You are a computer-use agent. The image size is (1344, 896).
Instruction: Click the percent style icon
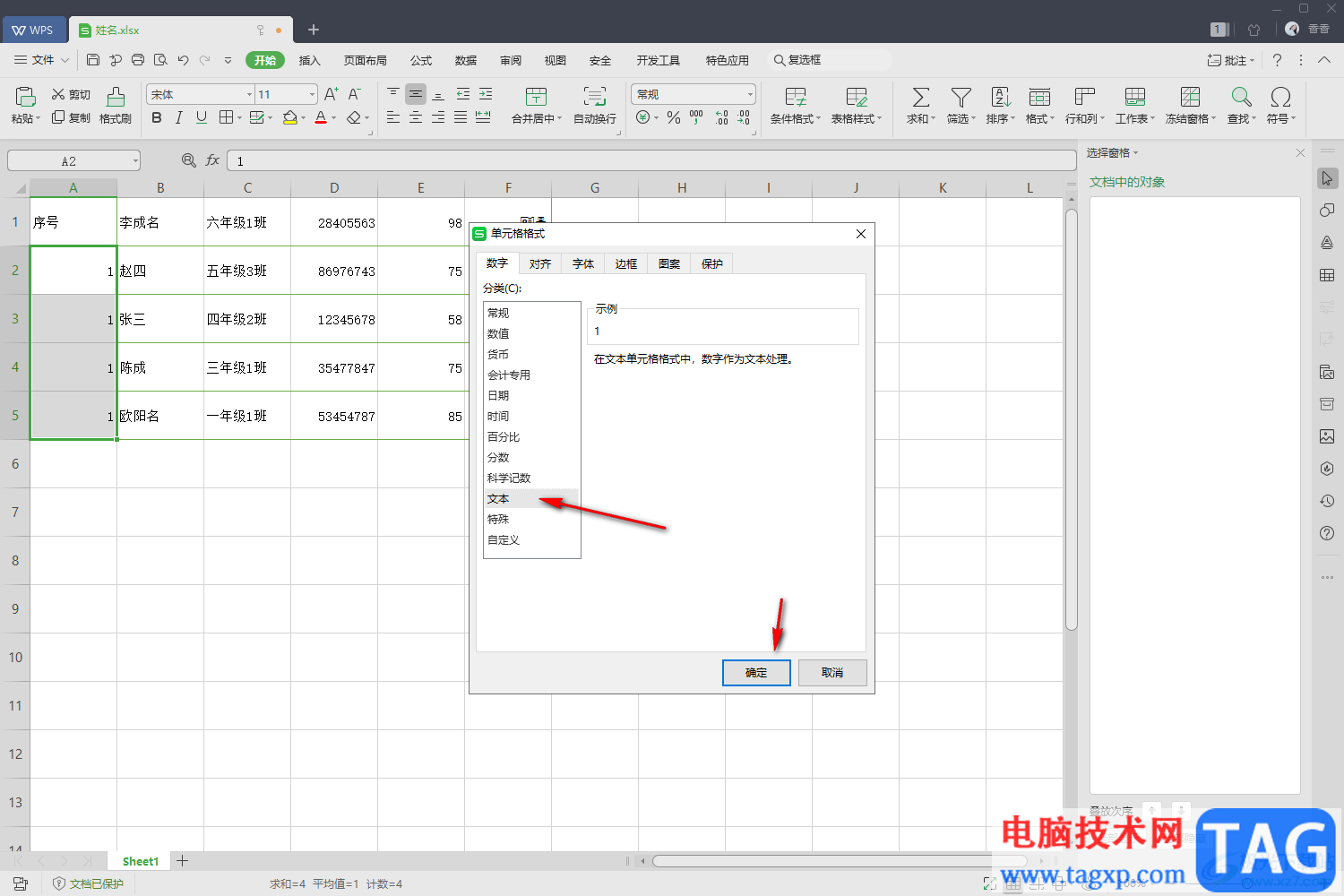[x=674, y=117]
